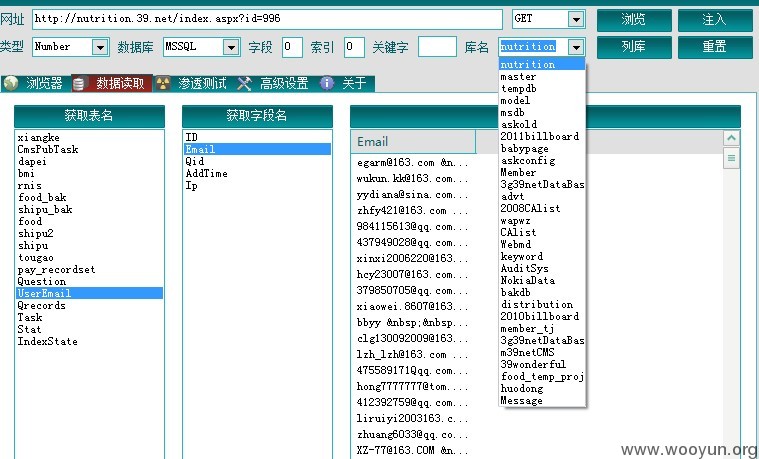Select askold database option
This screenshot has width=759, height=459.
[542, 124]
